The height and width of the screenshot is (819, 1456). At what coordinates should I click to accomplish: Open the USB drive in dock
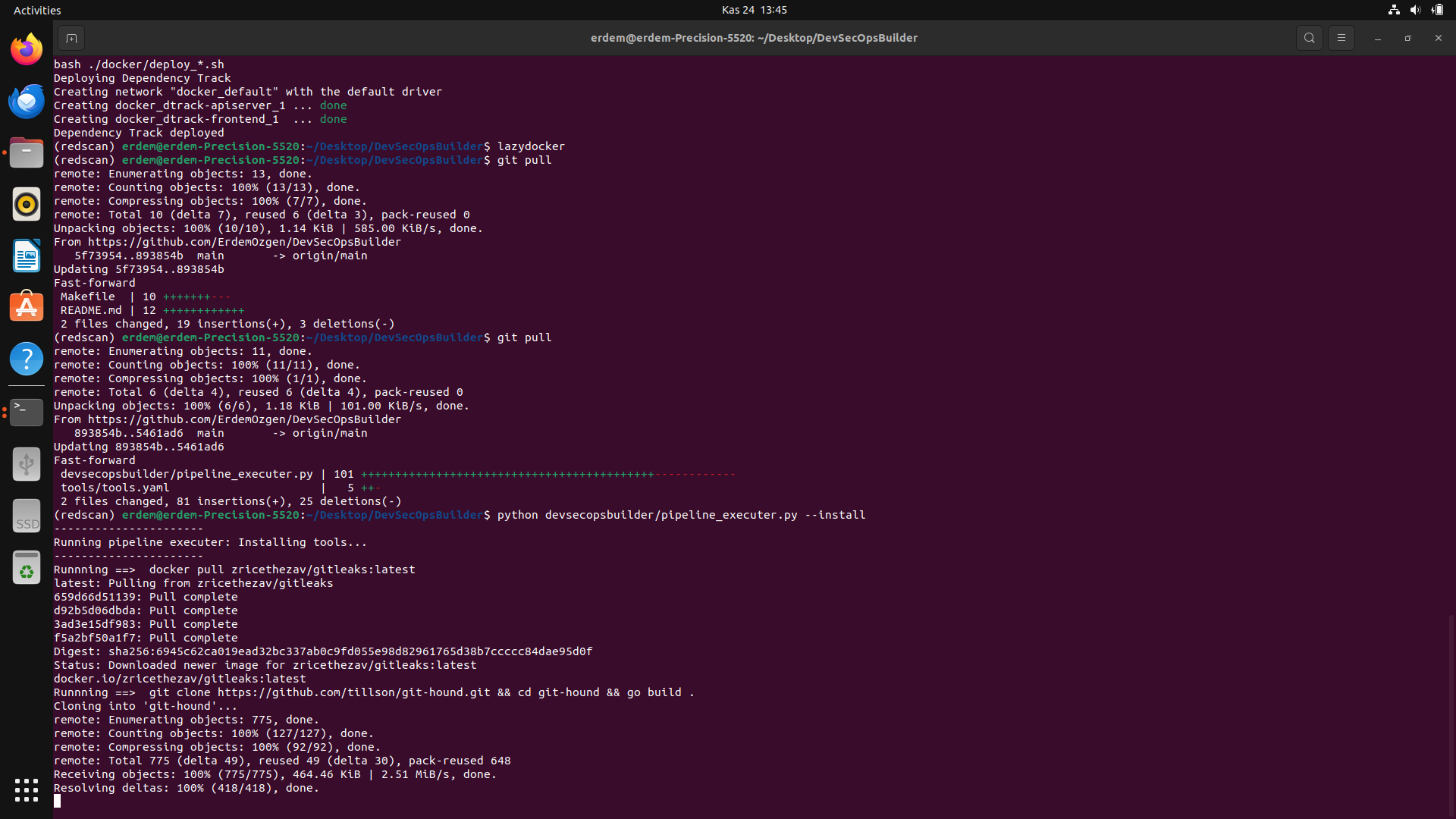click(27, 463)
